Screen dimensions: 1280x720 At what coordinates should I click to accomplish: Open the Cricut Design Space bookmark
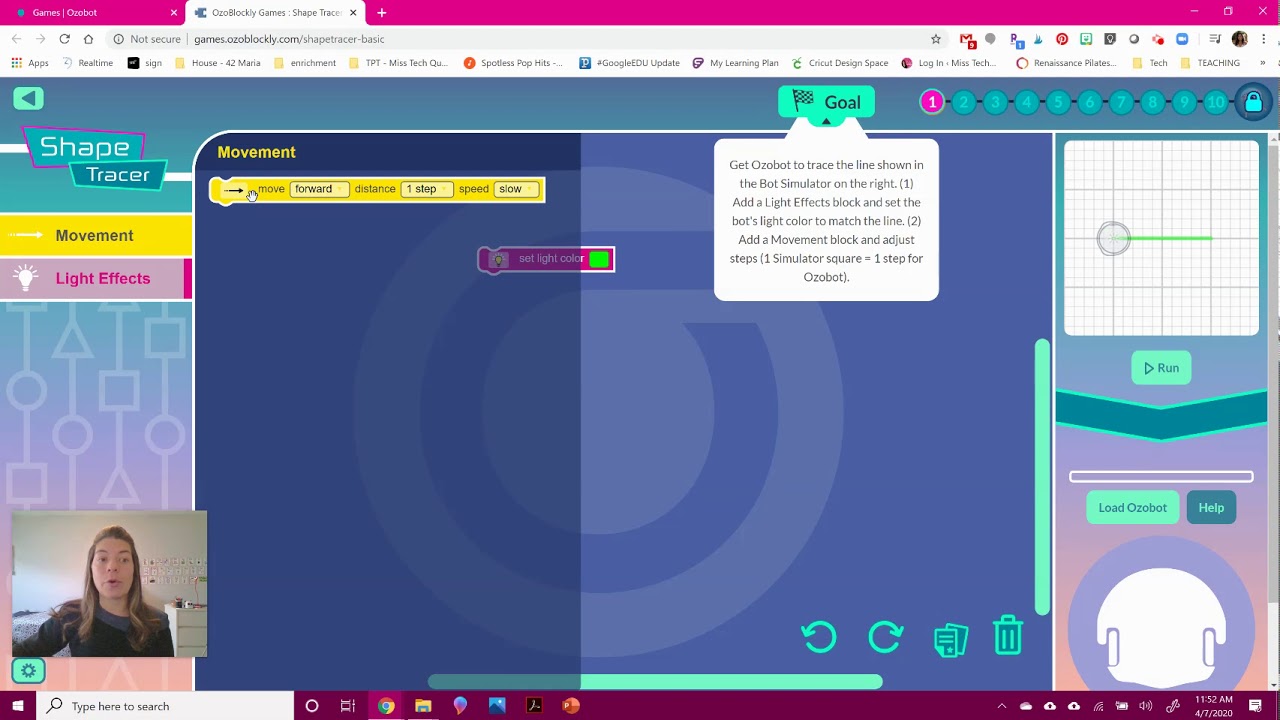click(x=839, y=63)
